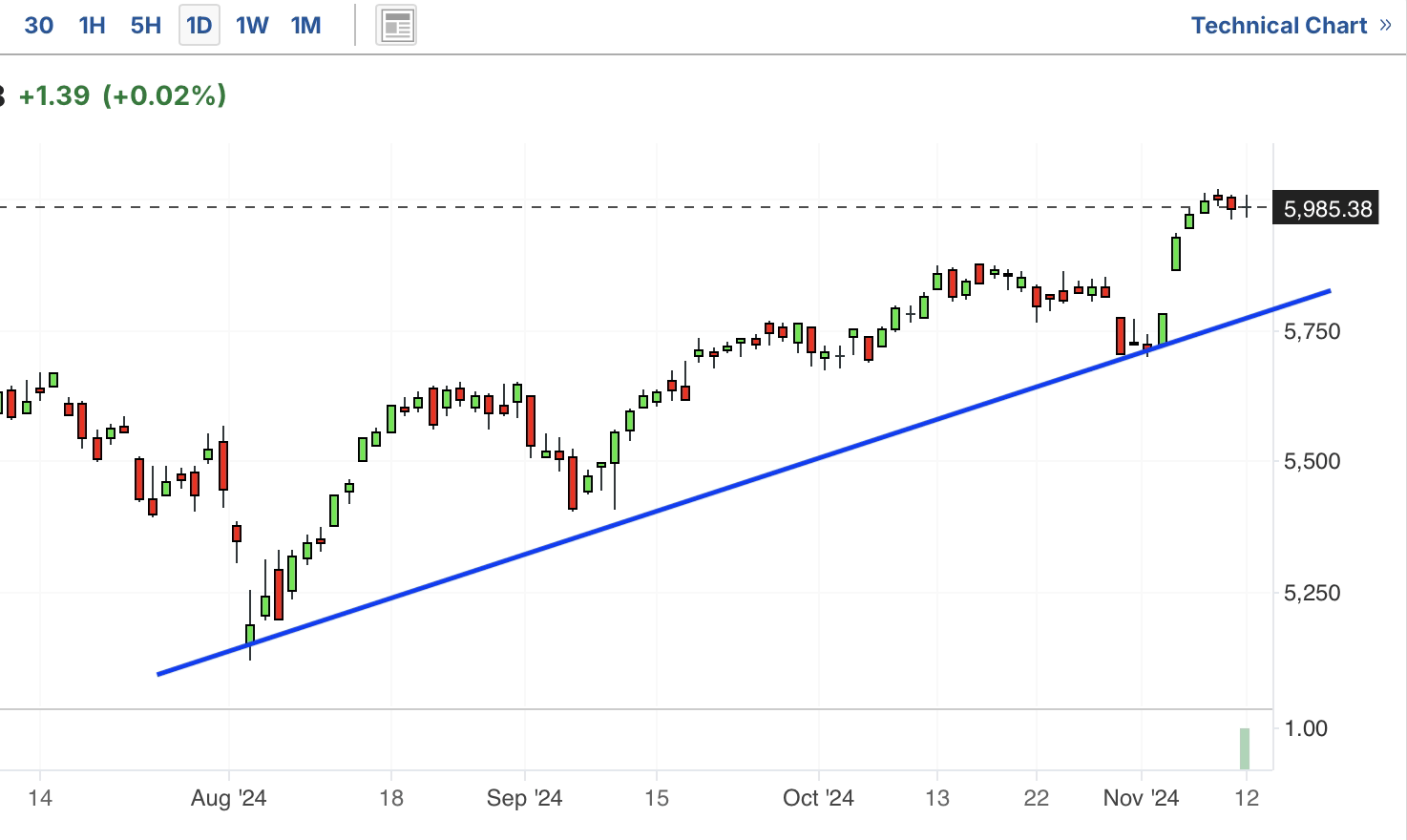Switch chart to 1W interval
1407x840 pixels.
tap(253, 26)
